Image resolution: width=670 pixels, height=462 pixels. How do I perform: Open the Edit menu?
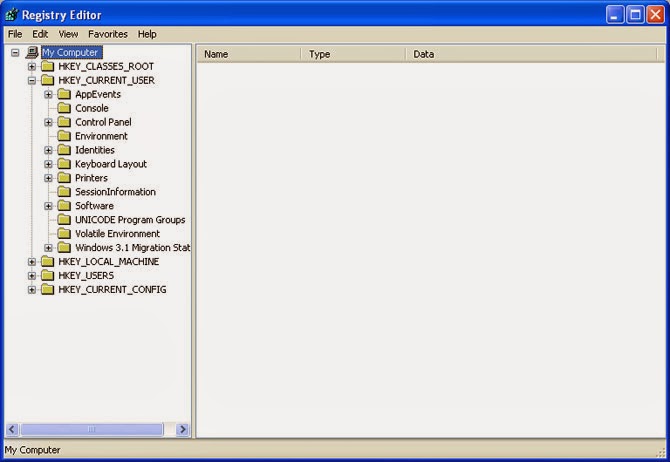click(40, 34)
